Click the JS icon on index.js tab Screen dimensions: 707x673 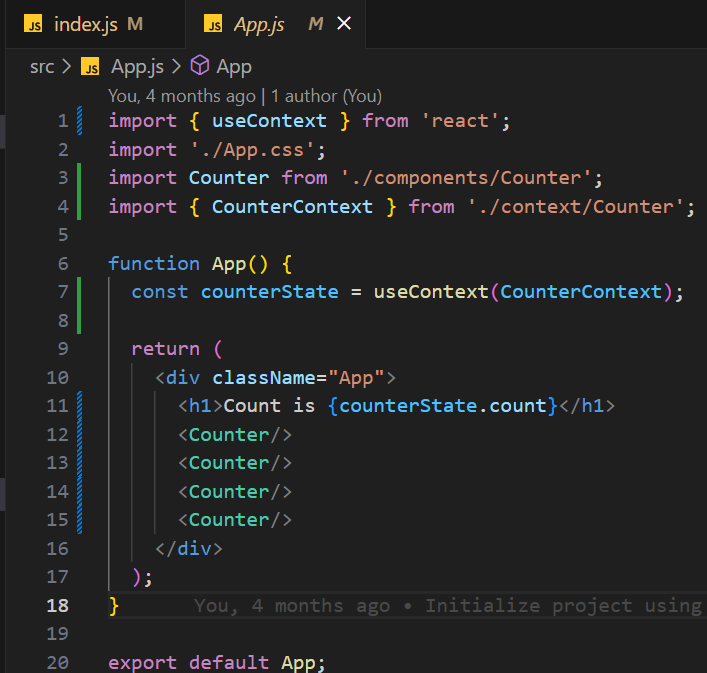point(33,23)
